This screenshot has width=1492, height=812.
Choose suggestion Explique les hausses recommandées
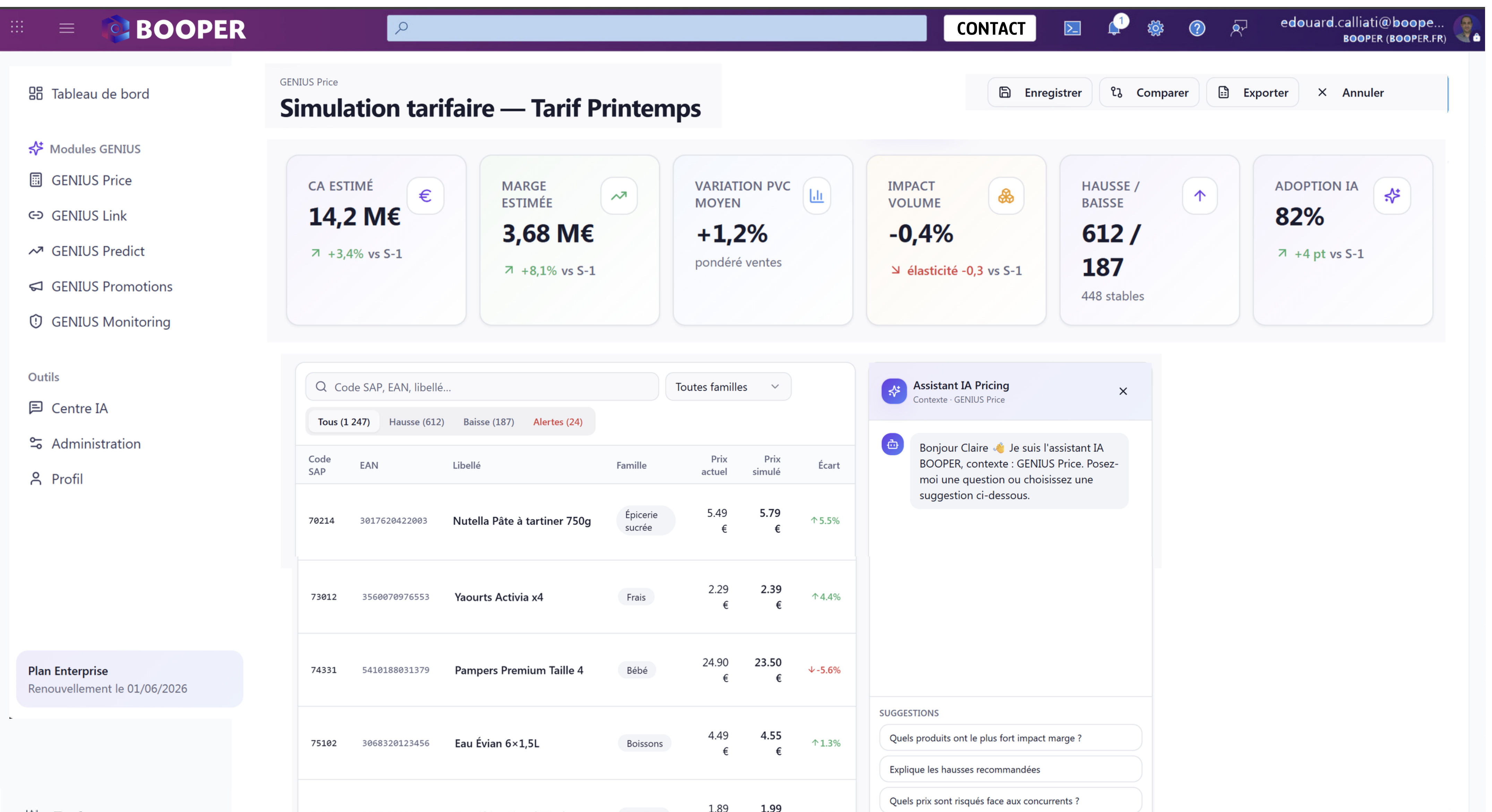coord(1010,769)
